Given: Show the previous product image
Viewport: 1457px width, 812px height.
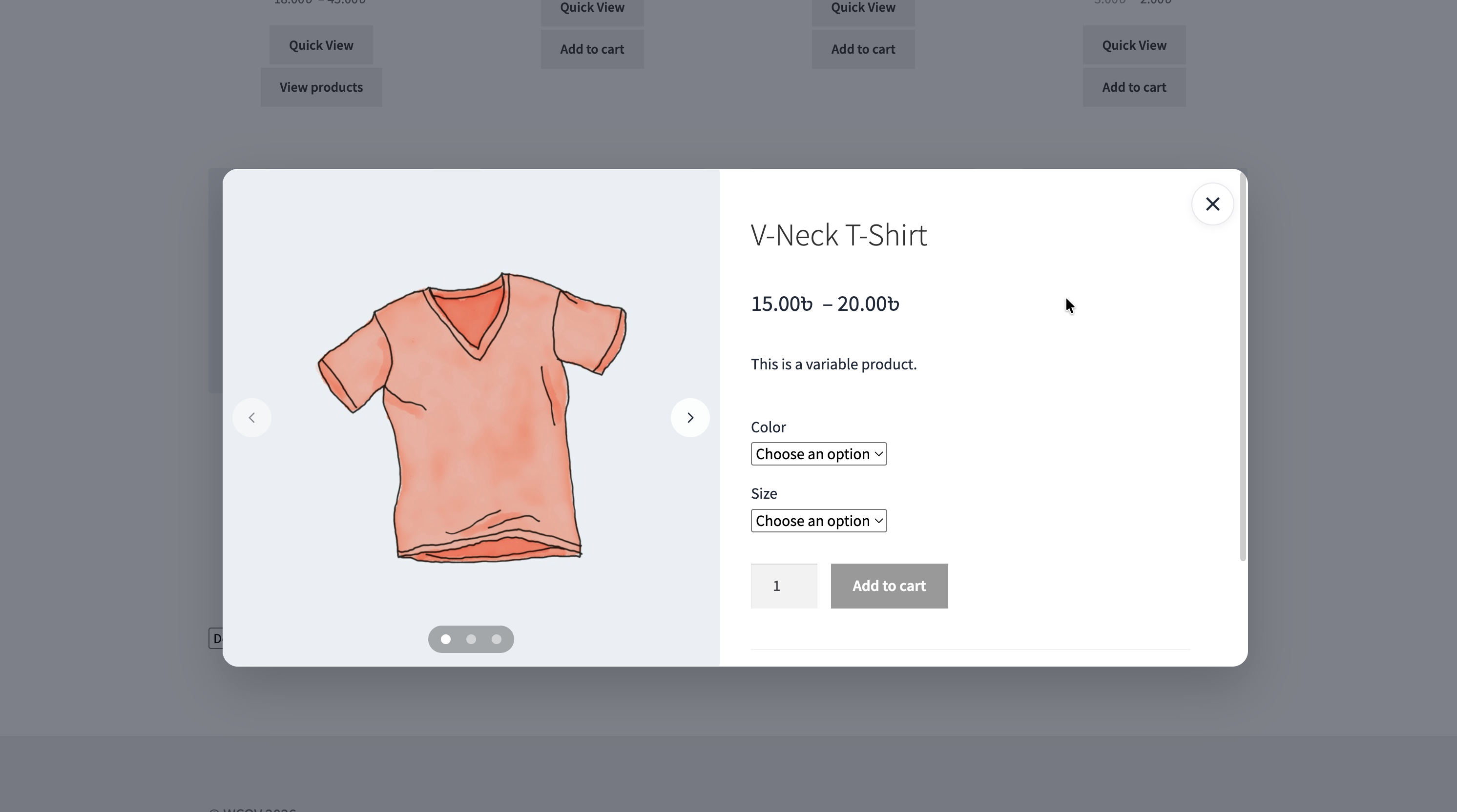Looking at the screenshot, I should point(251,417).
